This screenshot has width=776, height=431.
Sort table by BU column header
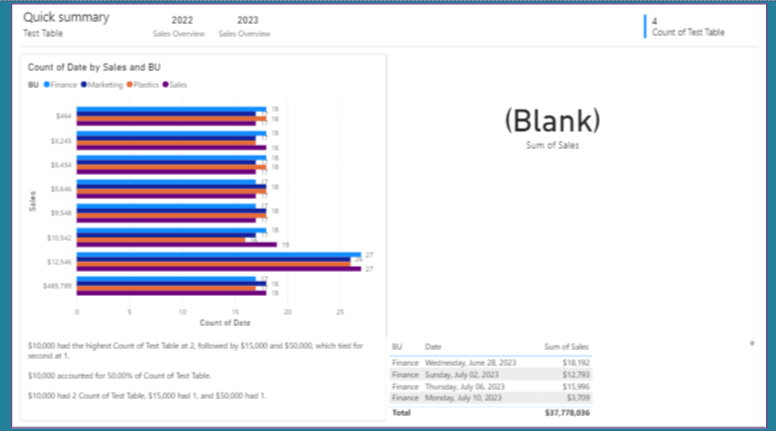[397, 346]
